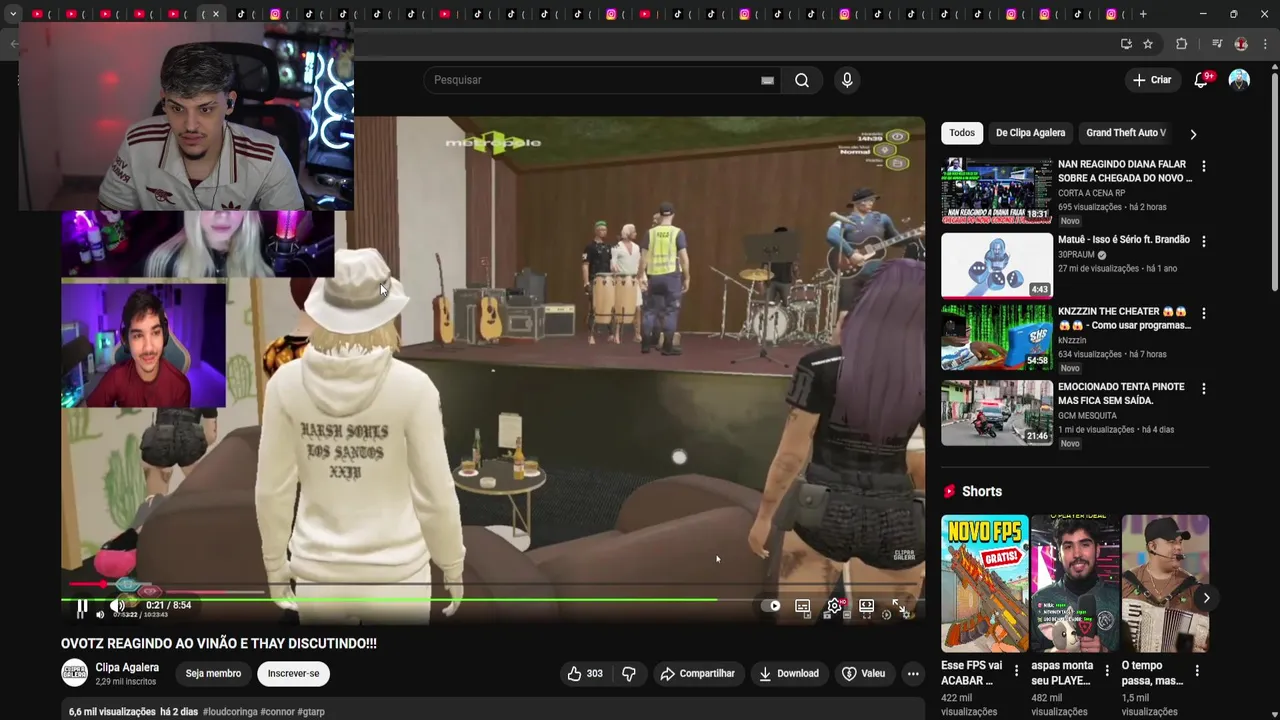Like the video with thumbs up 303
This screenshot has height=720, width=1280.
click(585, 674)
